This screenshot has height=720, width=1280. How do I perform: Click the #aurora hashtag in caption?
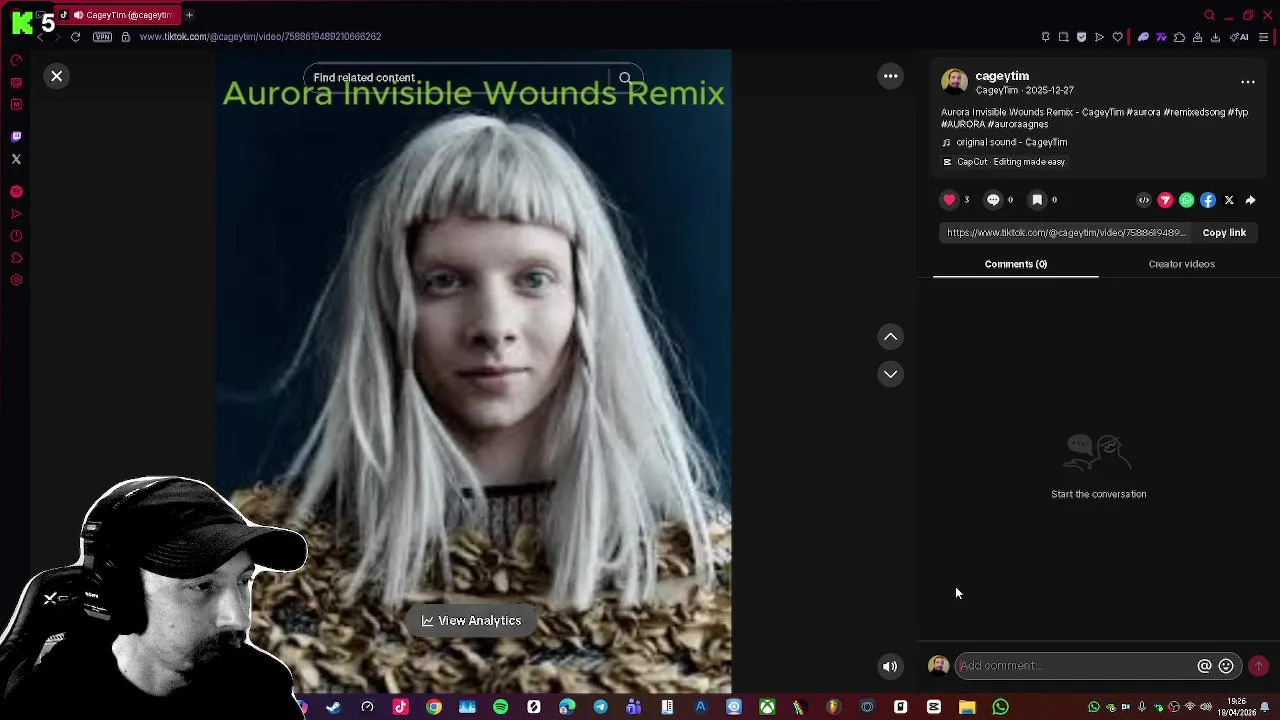pos(1143,112)
